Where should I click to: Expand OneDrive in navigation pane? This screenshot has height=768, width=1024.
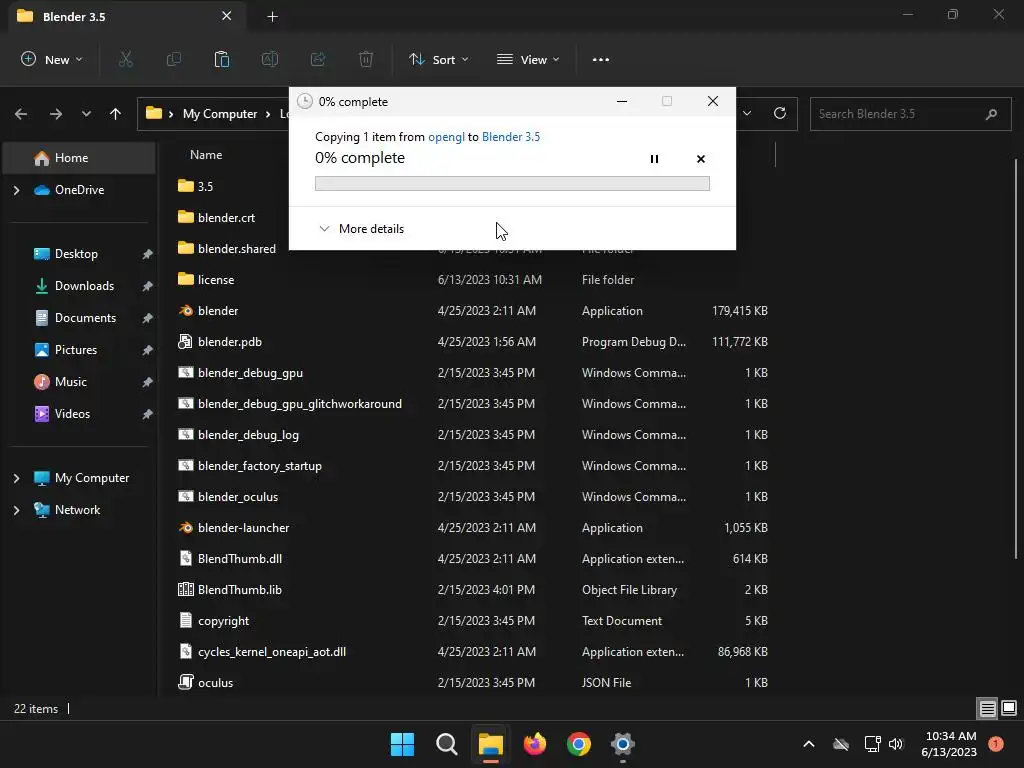[16, 190]
